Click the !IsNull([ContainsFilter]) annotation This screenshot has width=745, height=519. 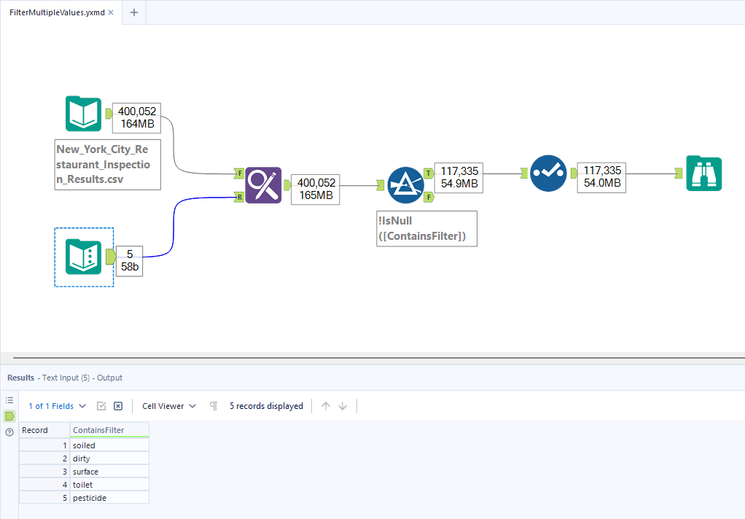(x=427, y=229)
